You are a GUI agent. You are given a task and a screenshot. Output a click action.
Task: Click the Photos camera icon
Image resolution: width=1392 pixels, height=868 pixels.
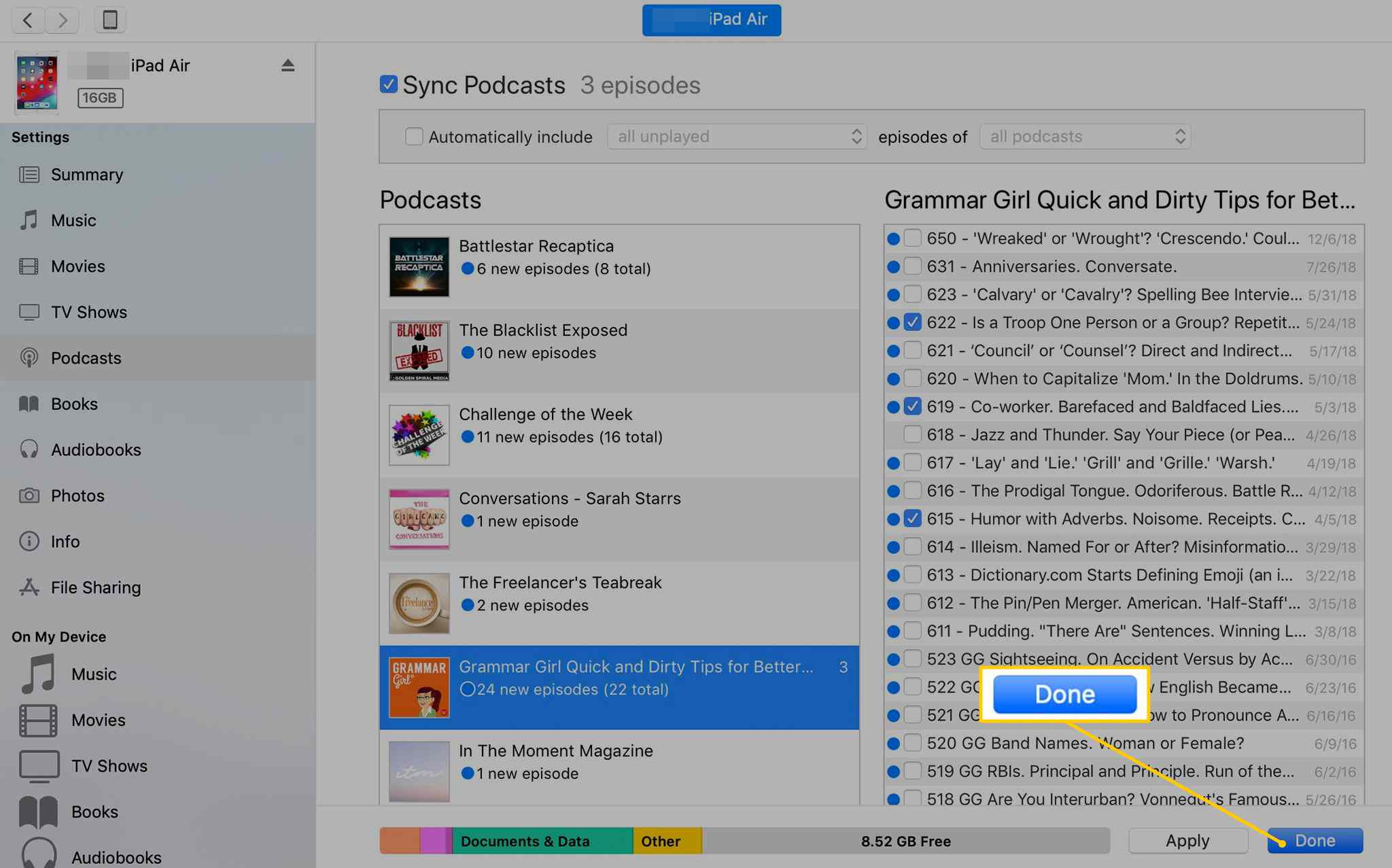pyautogui.click(x=29, y=496)
